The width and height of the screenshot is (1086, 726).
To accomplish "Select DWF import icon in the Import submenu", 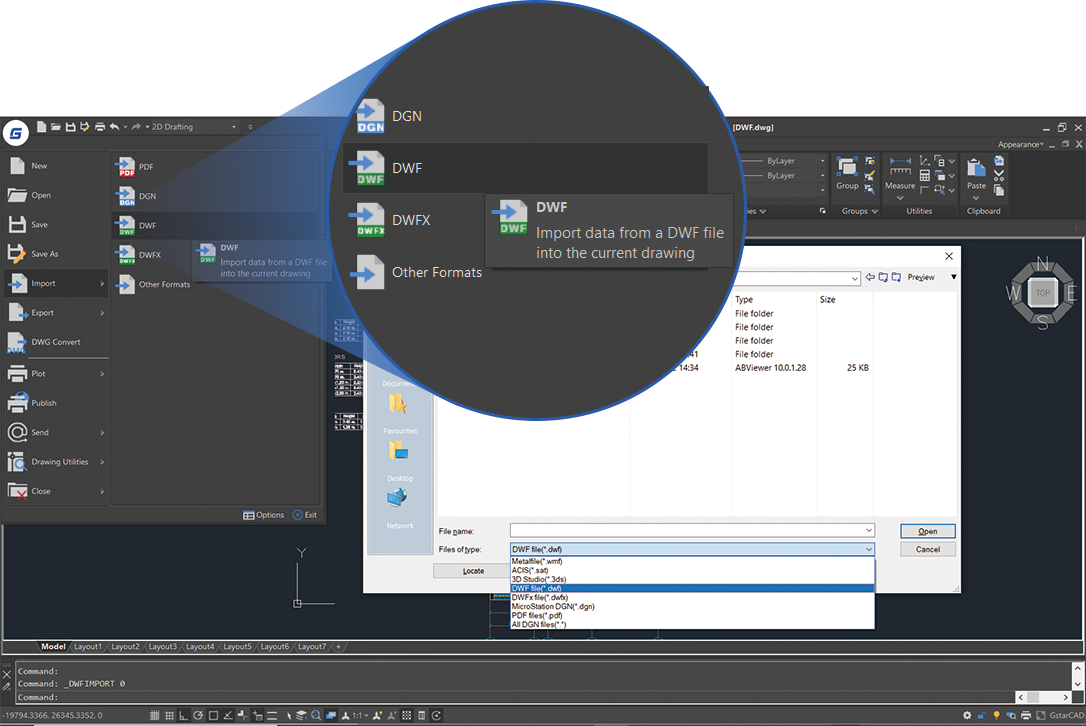I will [x=125, y=226].
